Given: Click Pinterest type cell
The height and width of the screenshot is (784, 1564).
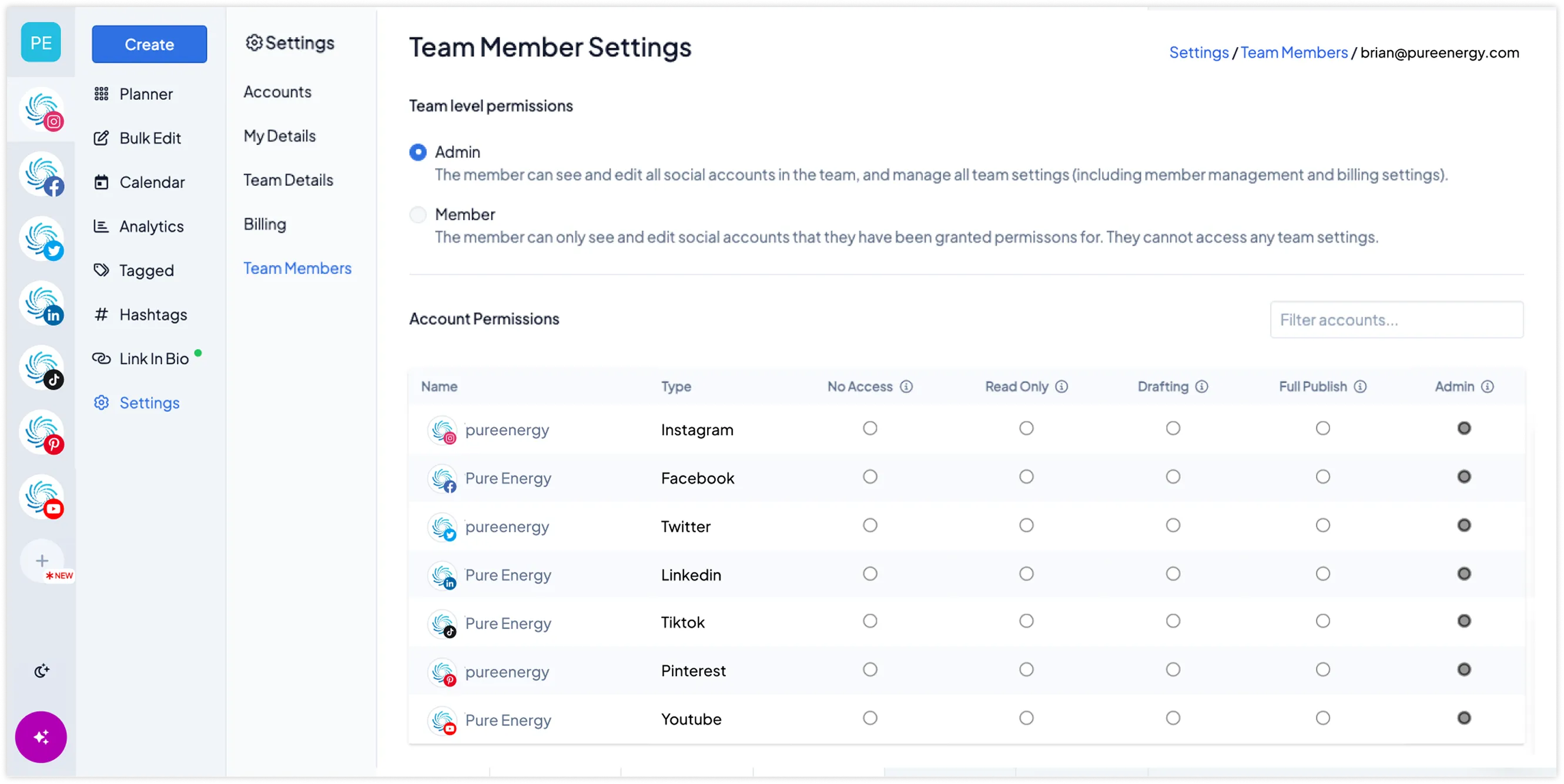Looking at the screenshot, I should click(694, 671).
